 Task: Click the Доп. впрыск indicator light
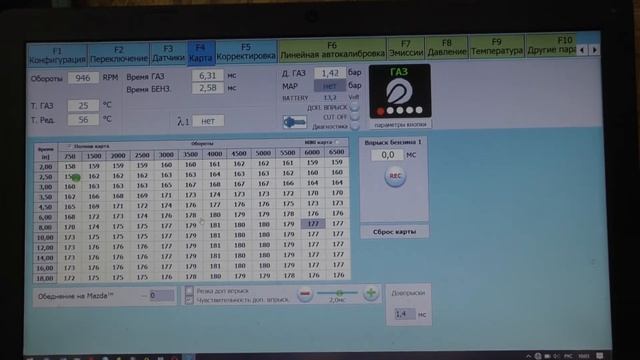coord(355,107)
